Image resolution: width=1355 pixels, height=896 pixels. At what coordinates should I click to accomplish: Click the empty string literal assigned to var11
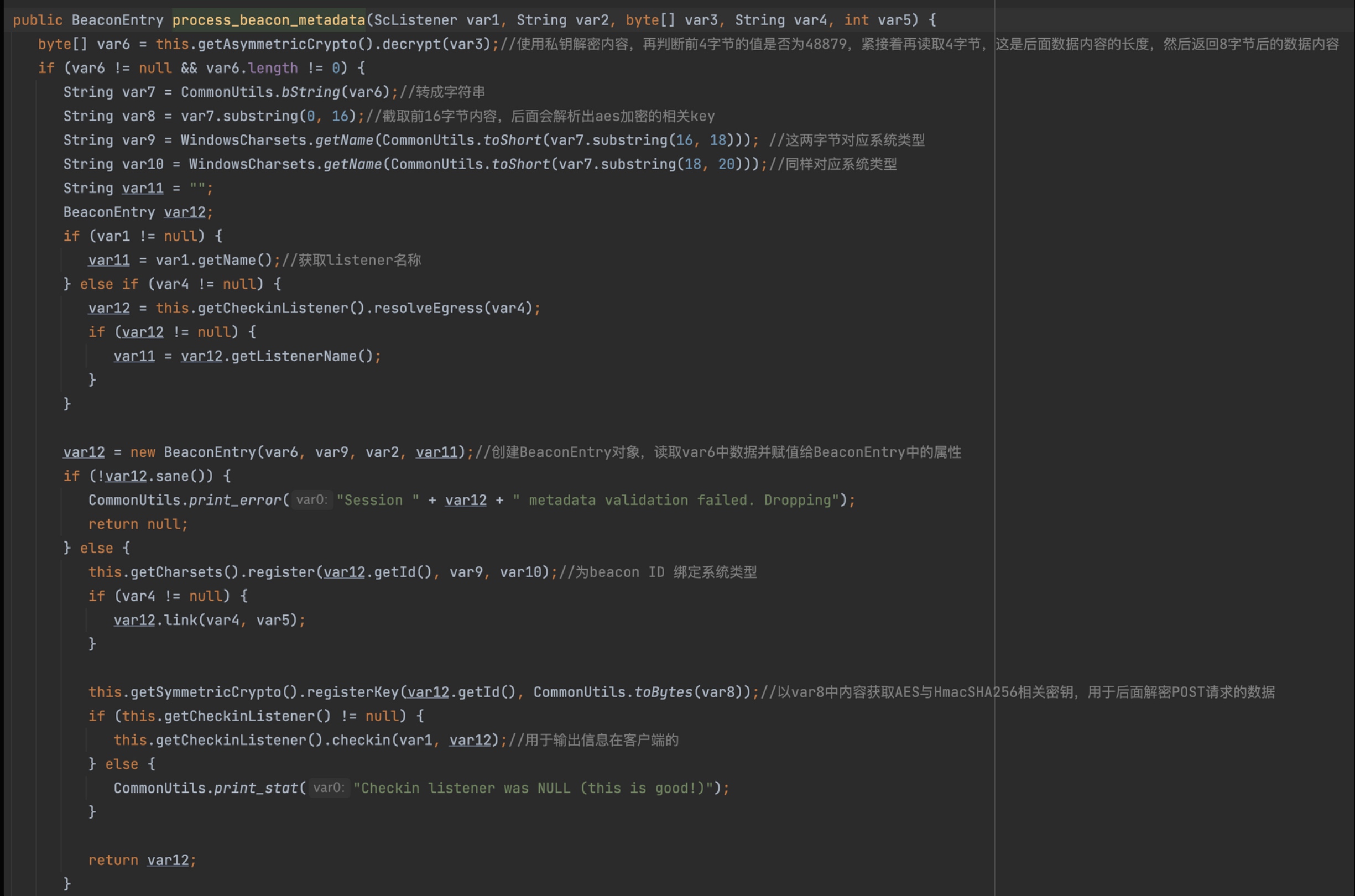tap(197, 188)
